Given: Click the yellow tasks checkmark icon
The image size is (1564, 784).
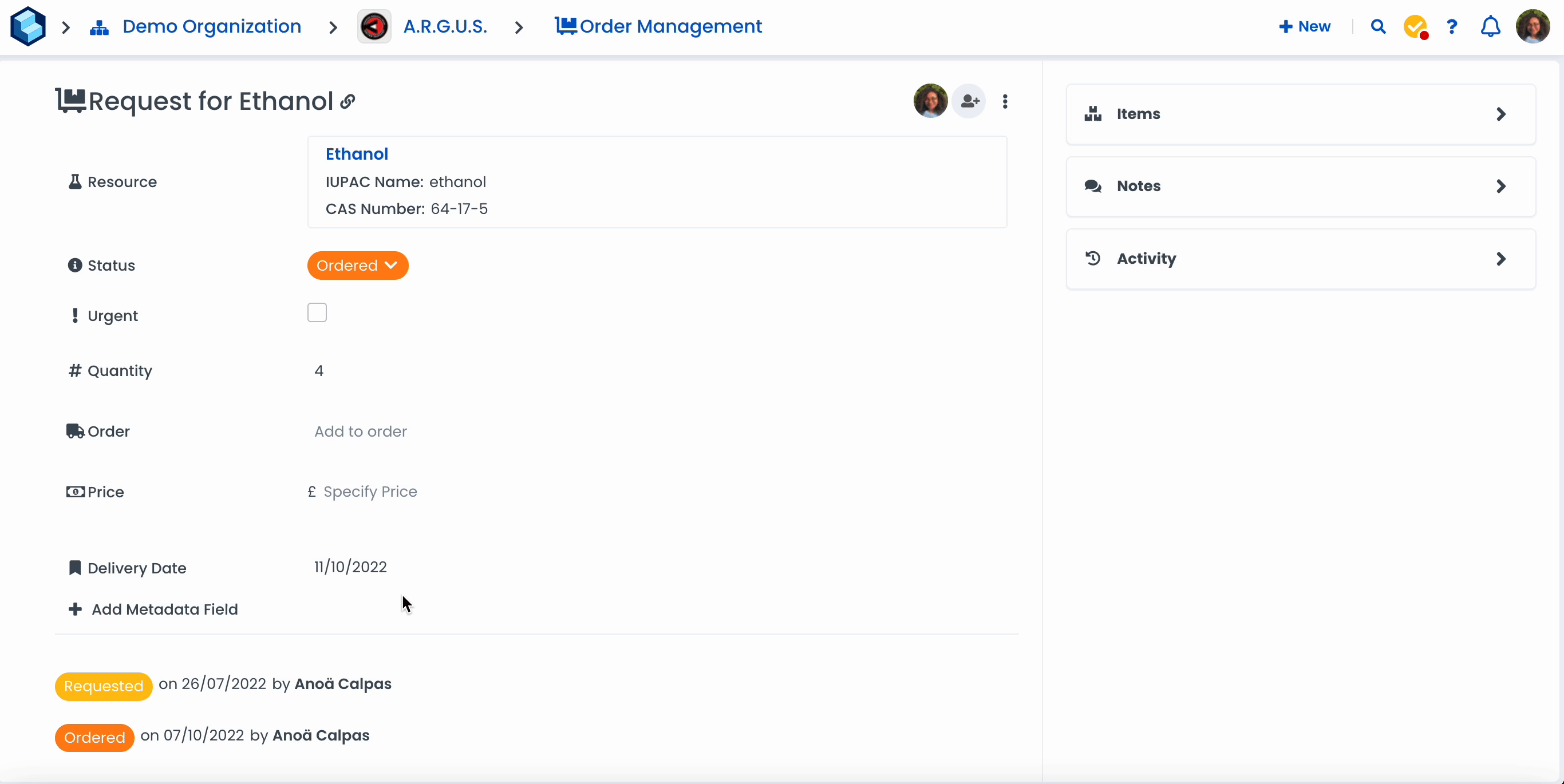Looking at the screenshot, I should coord(1415,27).
